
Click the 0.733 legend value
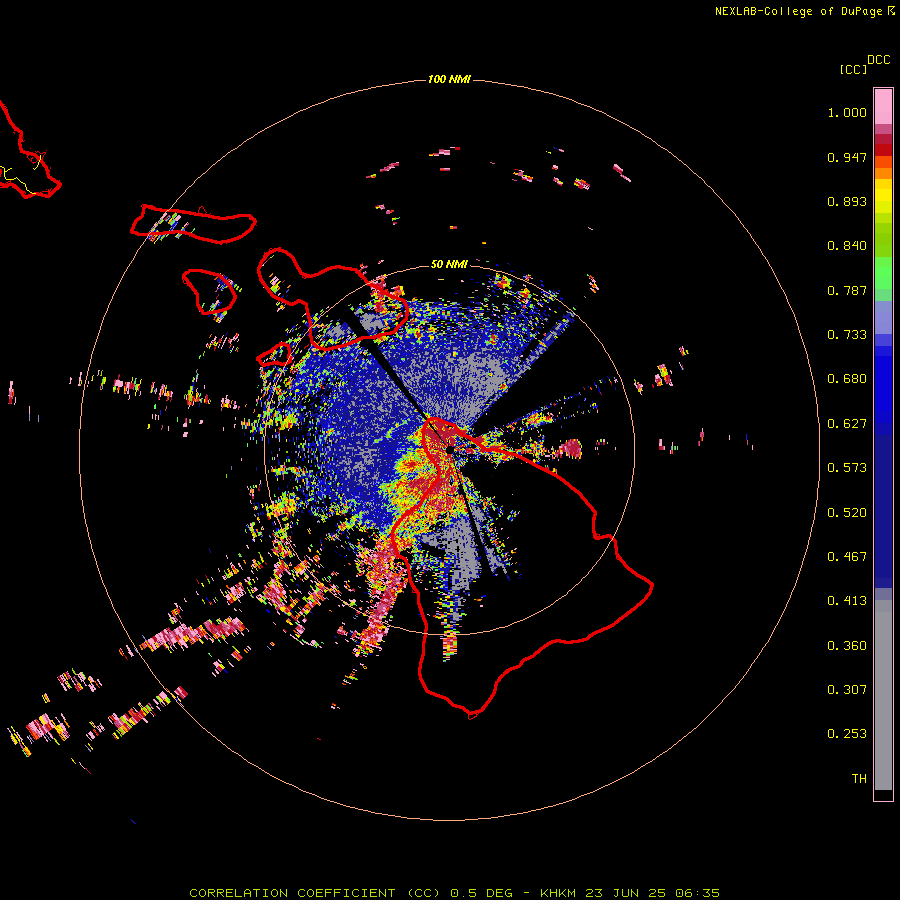(847, 335)
